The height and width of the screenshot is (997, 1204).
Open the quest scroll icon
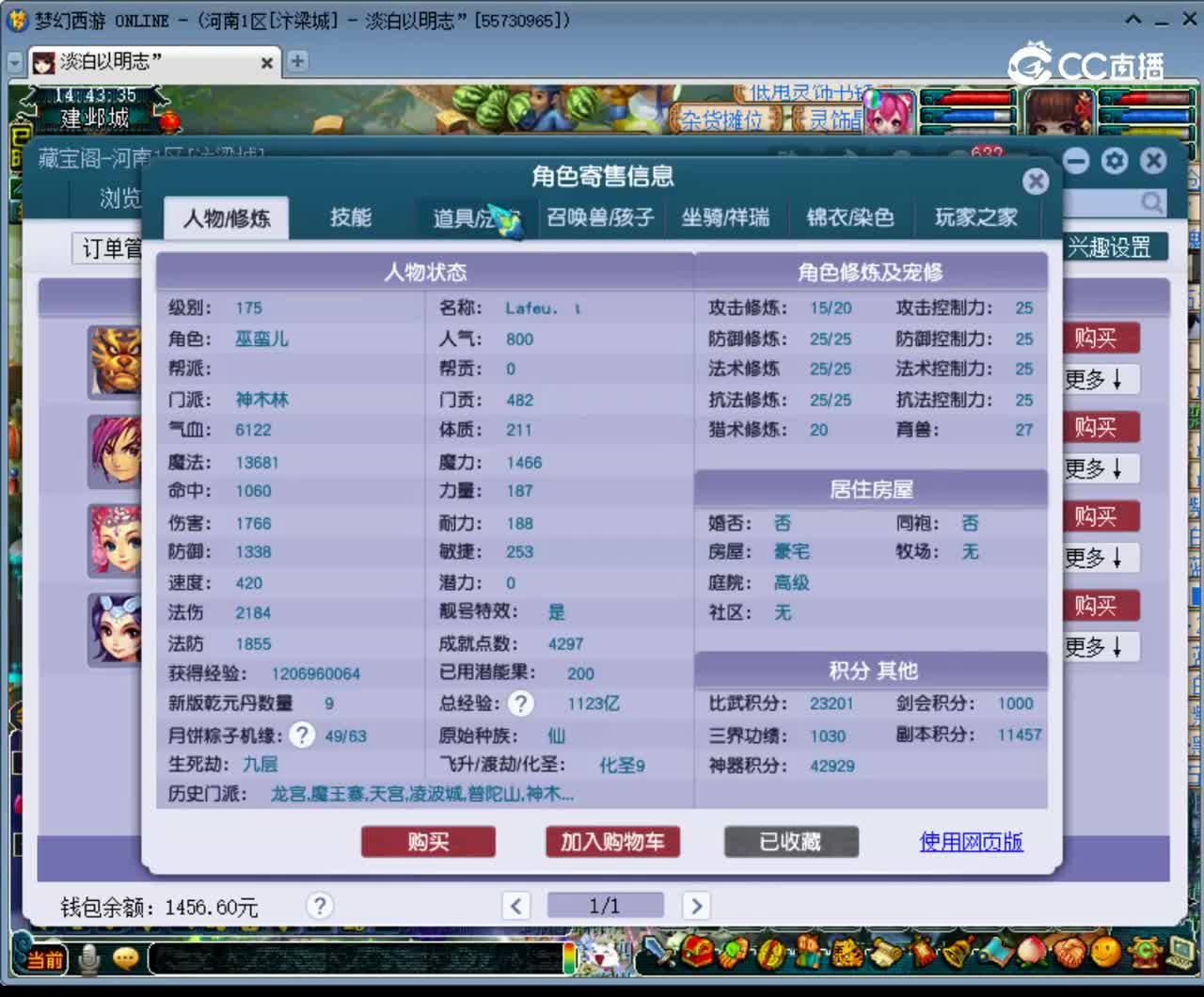[x=886, y=953]
